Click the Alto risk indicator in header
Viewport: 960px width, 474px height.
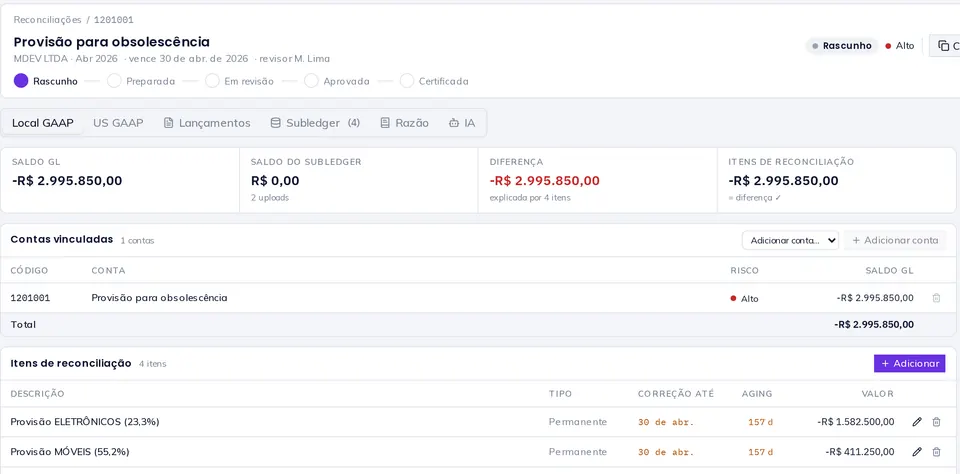(x=899, y=46)
